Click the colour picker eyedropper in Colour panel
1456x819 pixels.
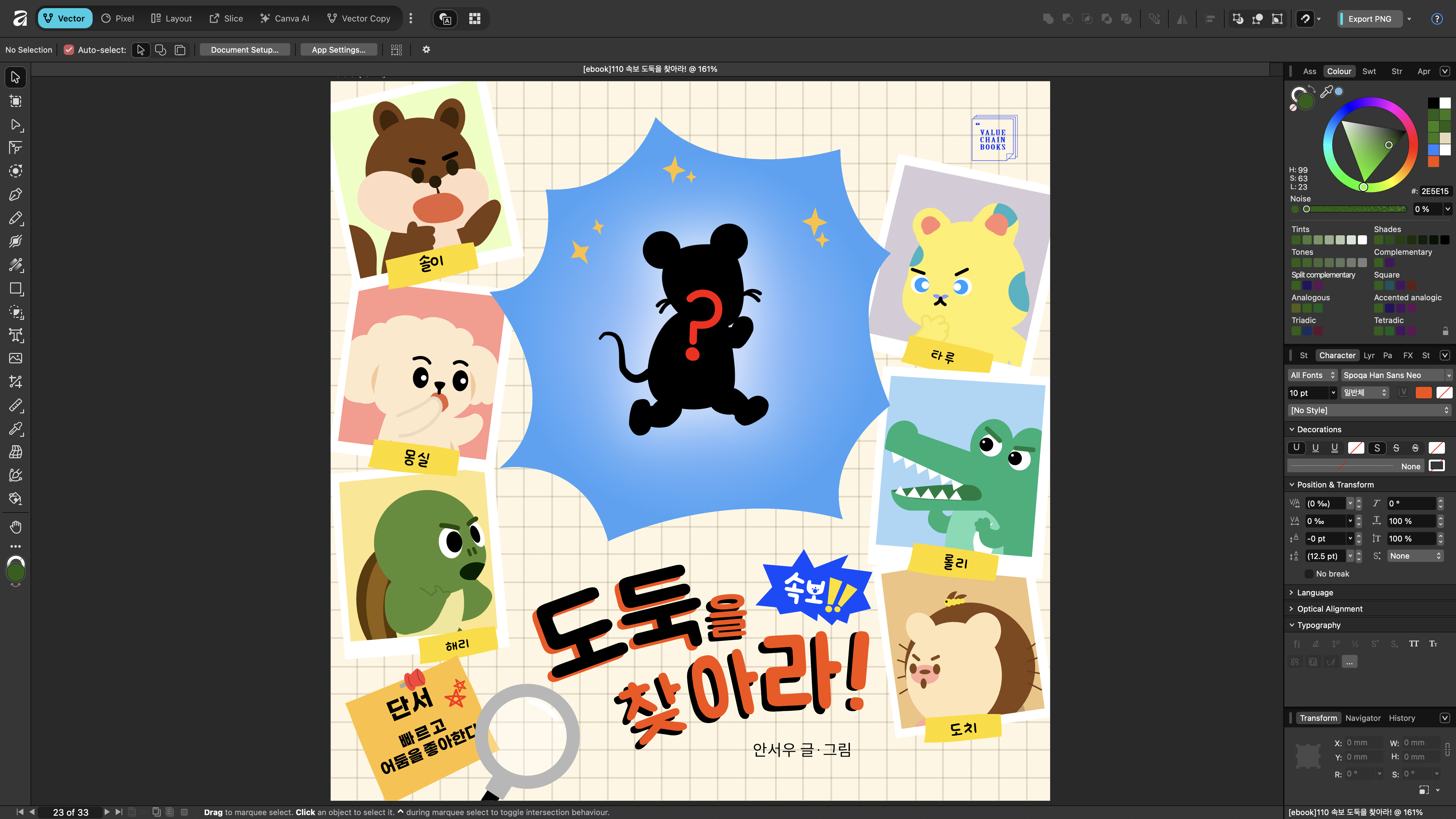pyautogui.click(x=1326, y=92)
